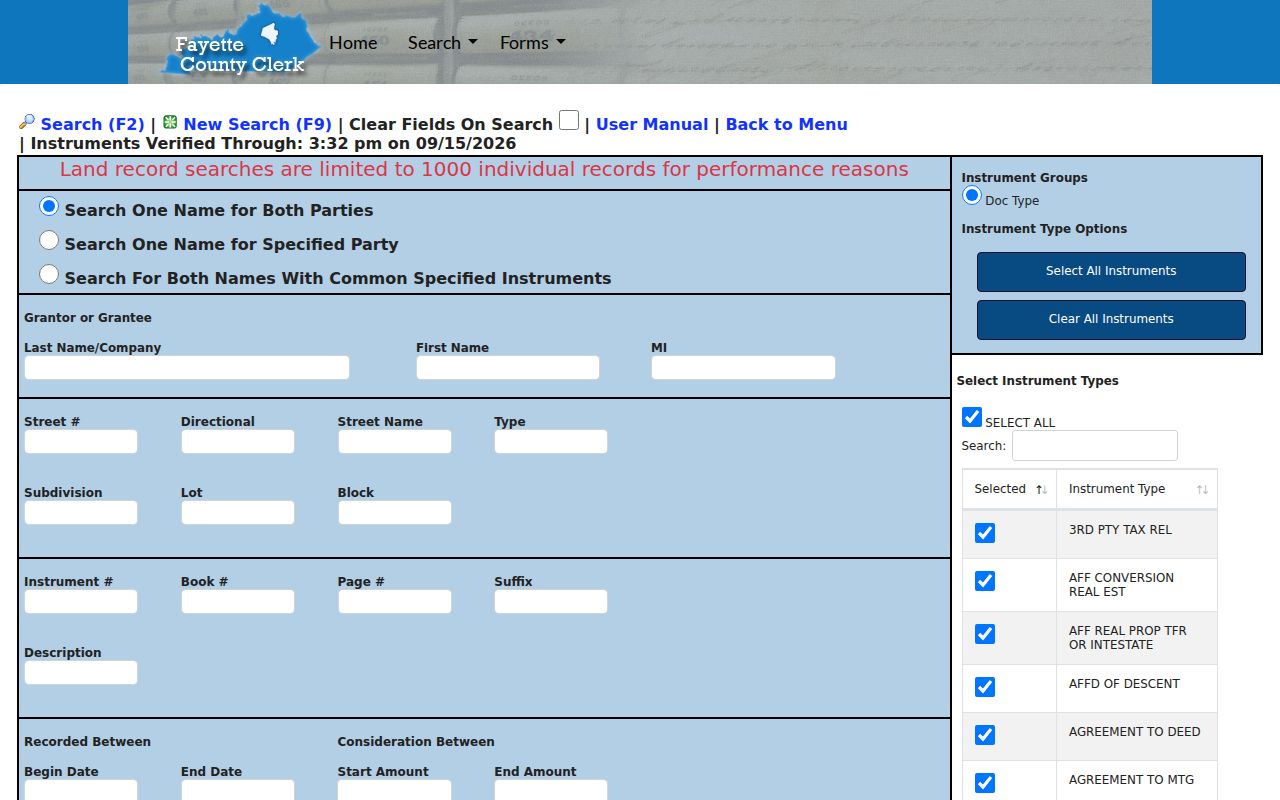Click Clear All Instruments button

(x=1111, y=319)
